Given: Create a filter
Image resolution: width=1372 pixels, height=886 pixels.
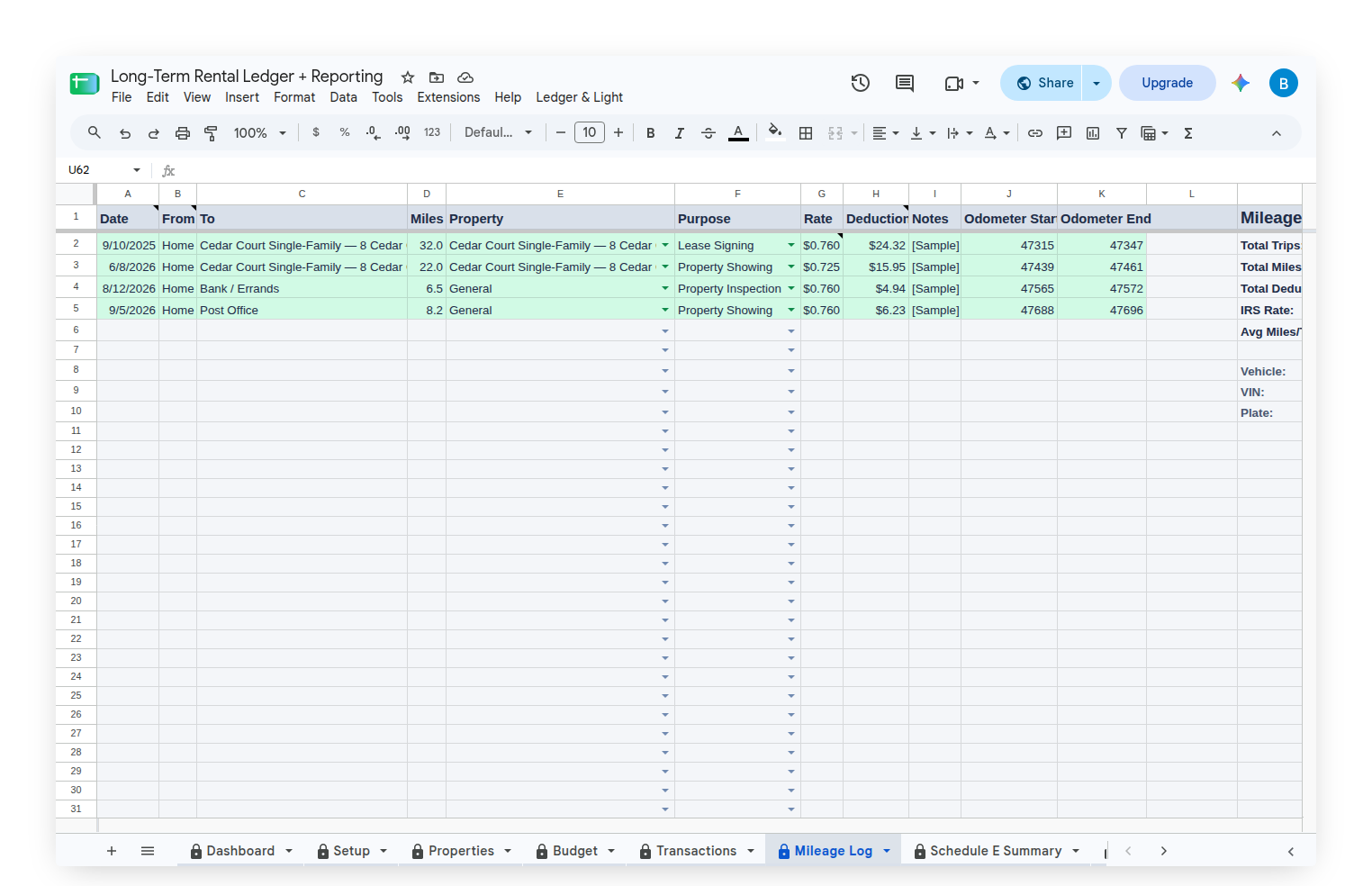Looking at the screenshot, I should point(1122,133).
